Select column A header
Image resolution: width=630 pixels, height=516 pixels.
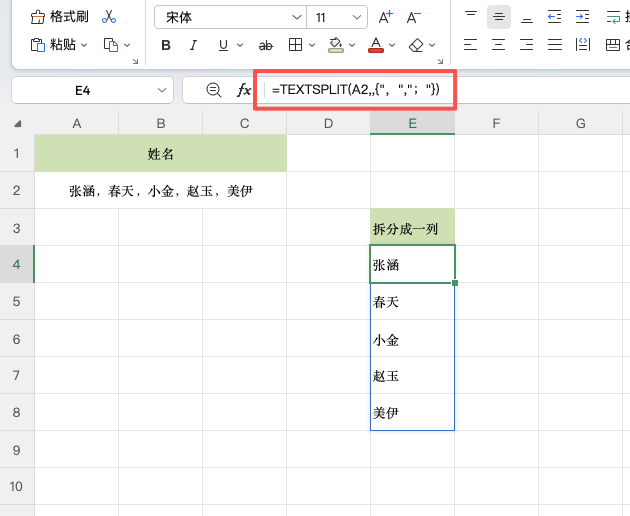[76, 123]
